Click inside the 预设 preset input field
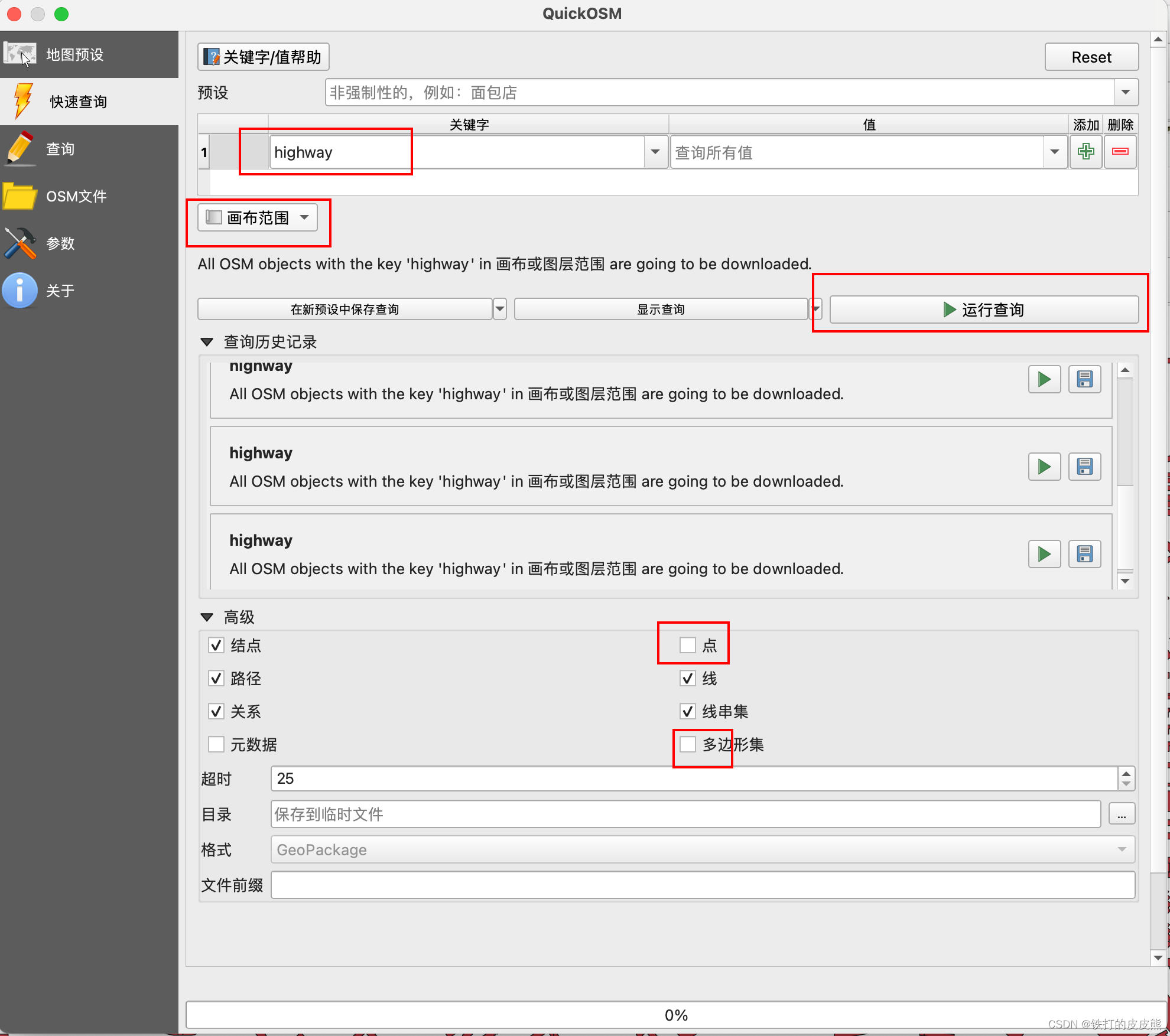1170x1036 pixels. click(719, 93)
